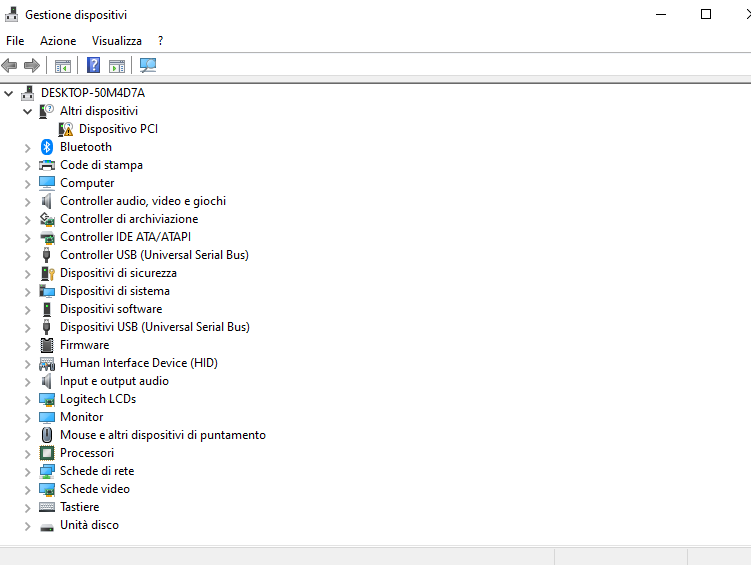Viewport: 751px width, 565px height.
Task: Click the Gestione dispositivi title bar icon
Action: pyautogui.click(x=11, y=15)
